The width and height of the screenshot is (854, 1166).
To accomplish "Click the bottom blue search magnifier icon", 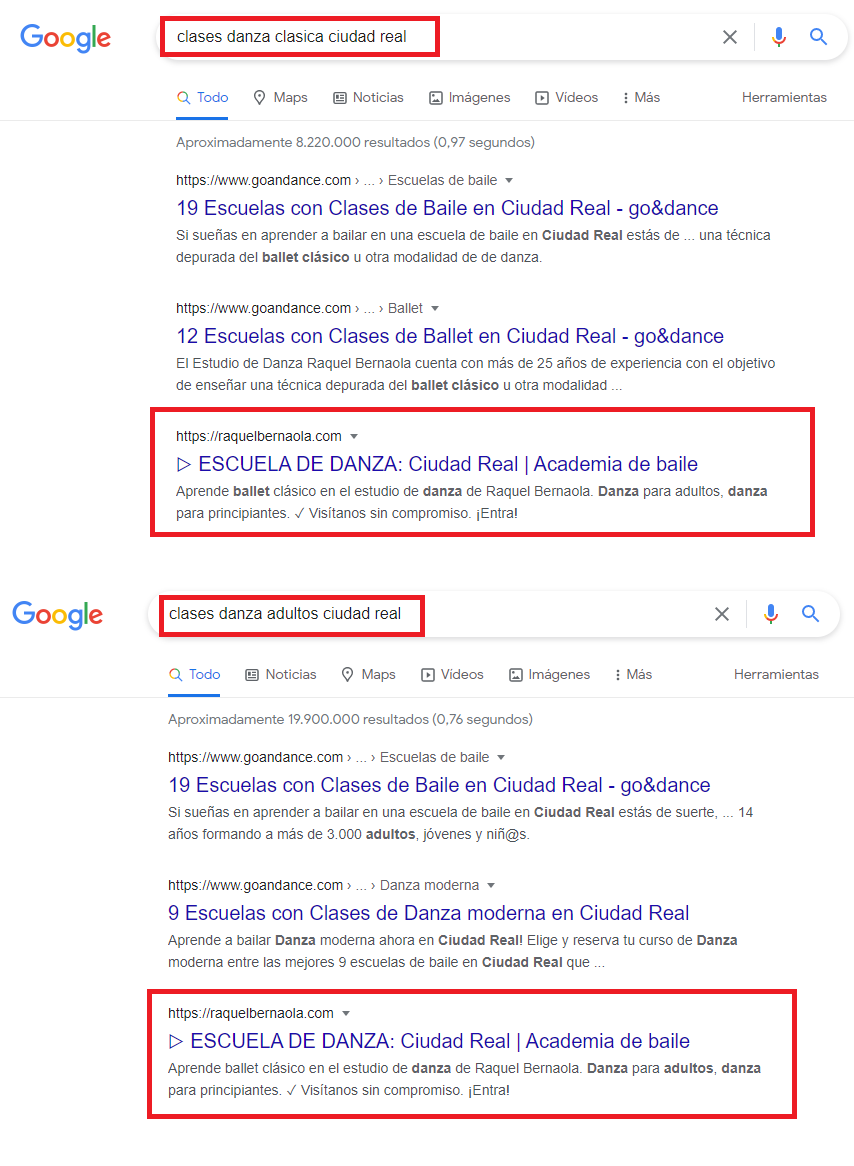I will click(x=810, y=613).
